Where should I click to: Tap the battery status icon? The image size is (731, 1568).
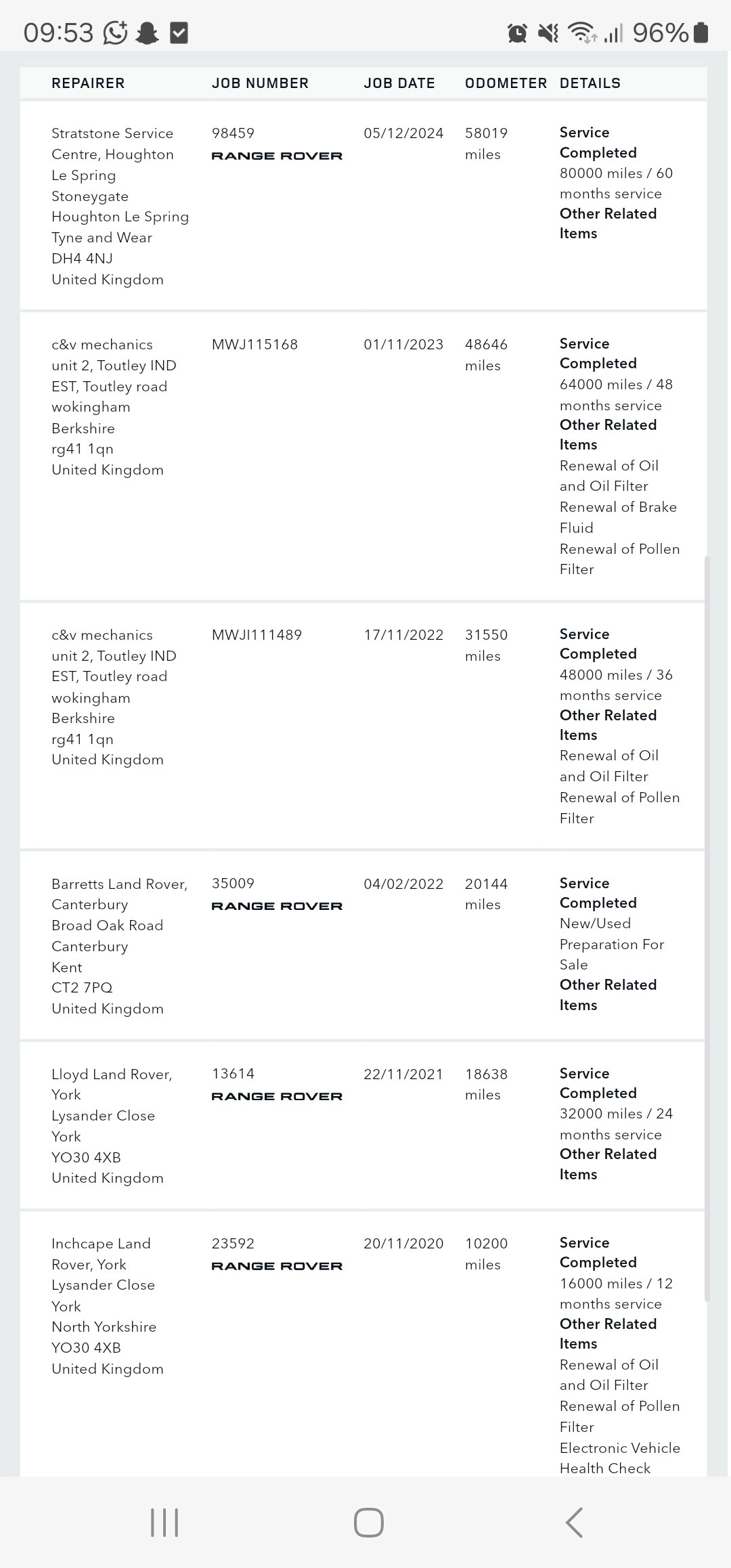[x=701, y=32]
